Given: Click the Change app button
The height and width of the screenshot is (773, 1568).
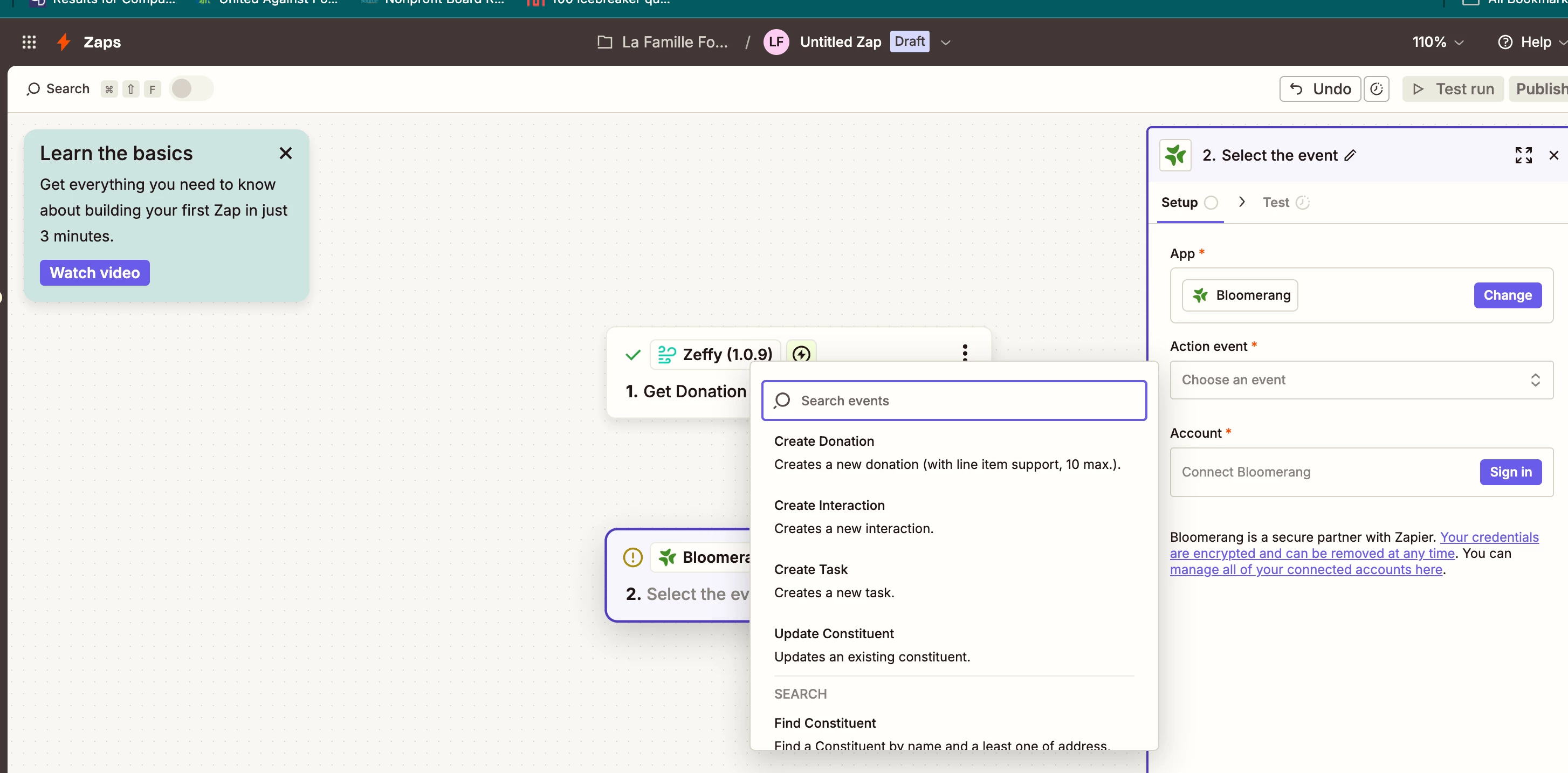Looking at the screenshot, I should [x=1507, y=295].
